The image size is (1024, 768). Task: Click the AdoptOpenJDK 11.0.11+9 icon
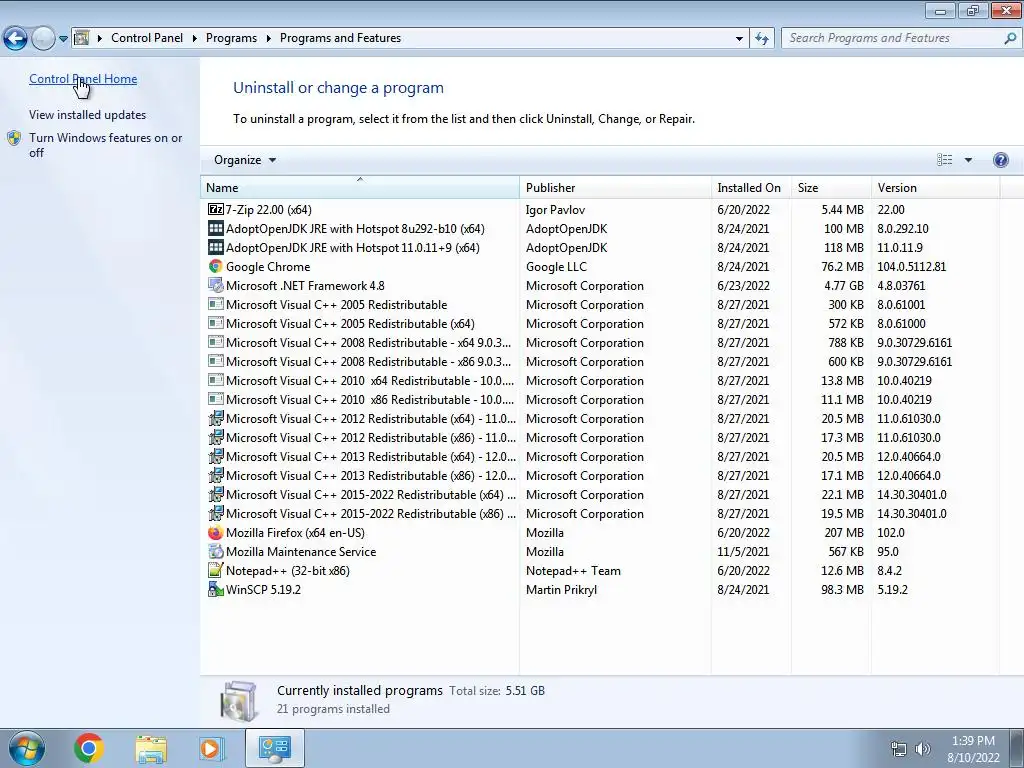point(216,248)
